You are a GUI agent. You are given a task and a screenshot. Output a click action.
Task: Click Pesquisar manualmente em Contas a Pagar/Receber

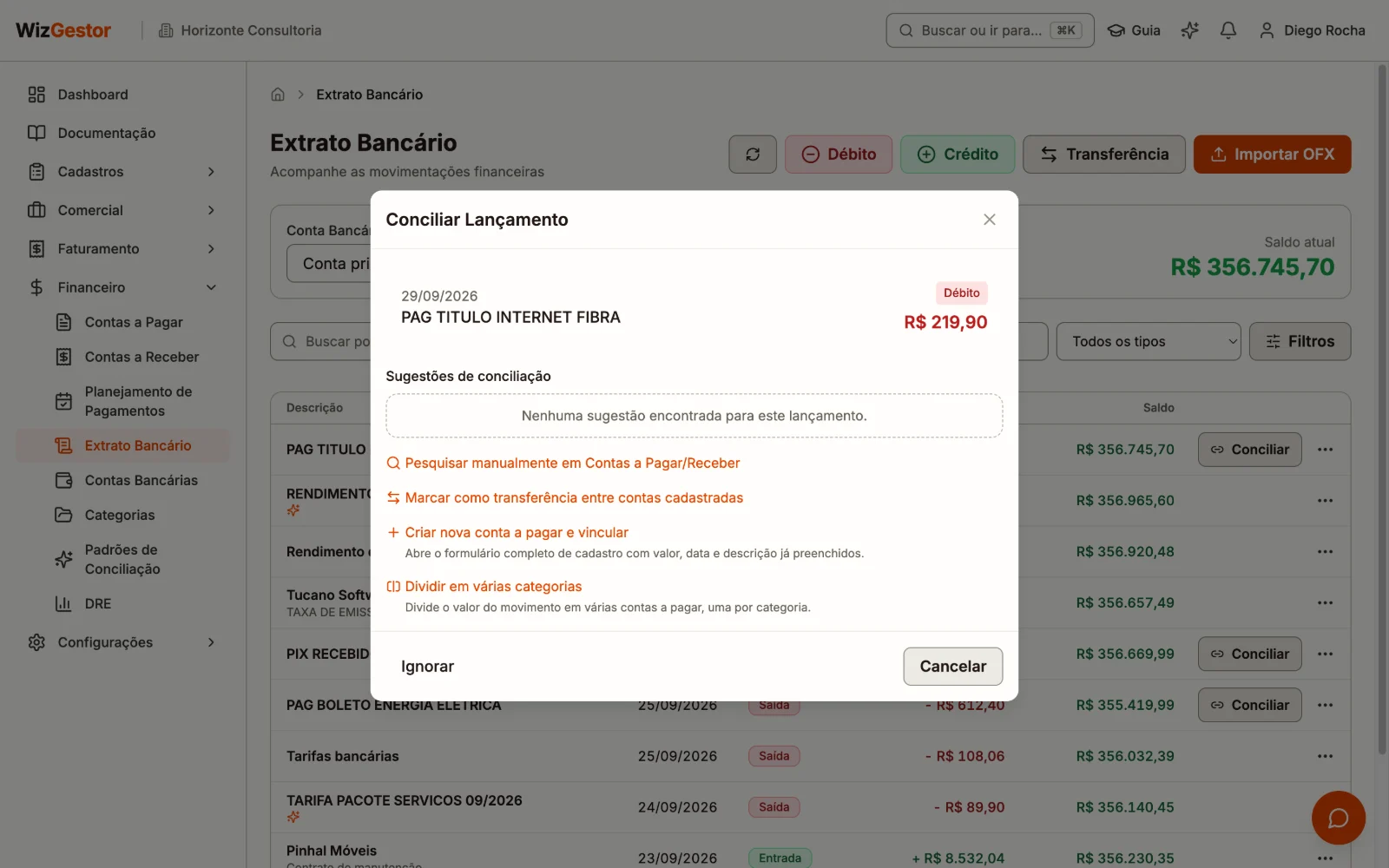(563, 464)
